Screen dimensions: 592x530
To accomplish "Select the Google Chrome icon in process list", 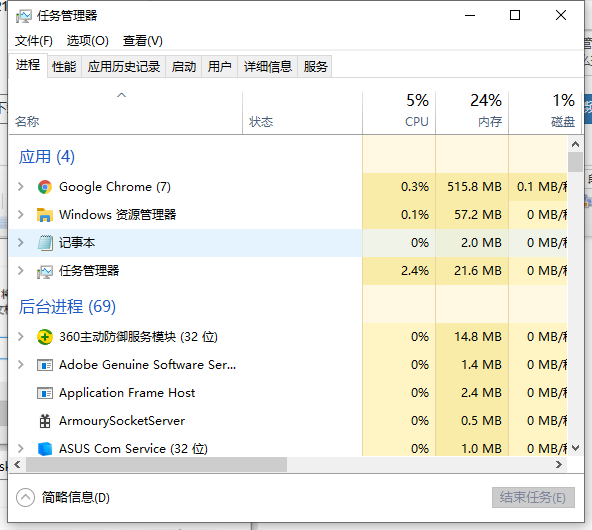I will click(45, 187).
